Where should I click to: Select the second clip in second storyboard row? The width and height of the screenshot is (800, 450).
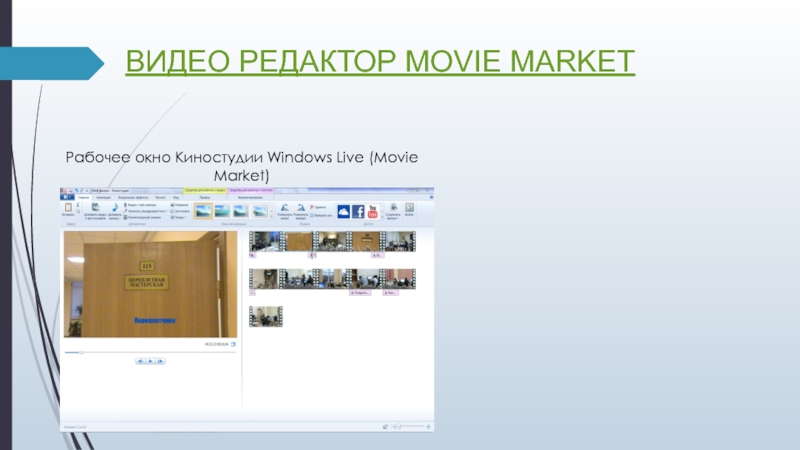(x=299, y=279)
